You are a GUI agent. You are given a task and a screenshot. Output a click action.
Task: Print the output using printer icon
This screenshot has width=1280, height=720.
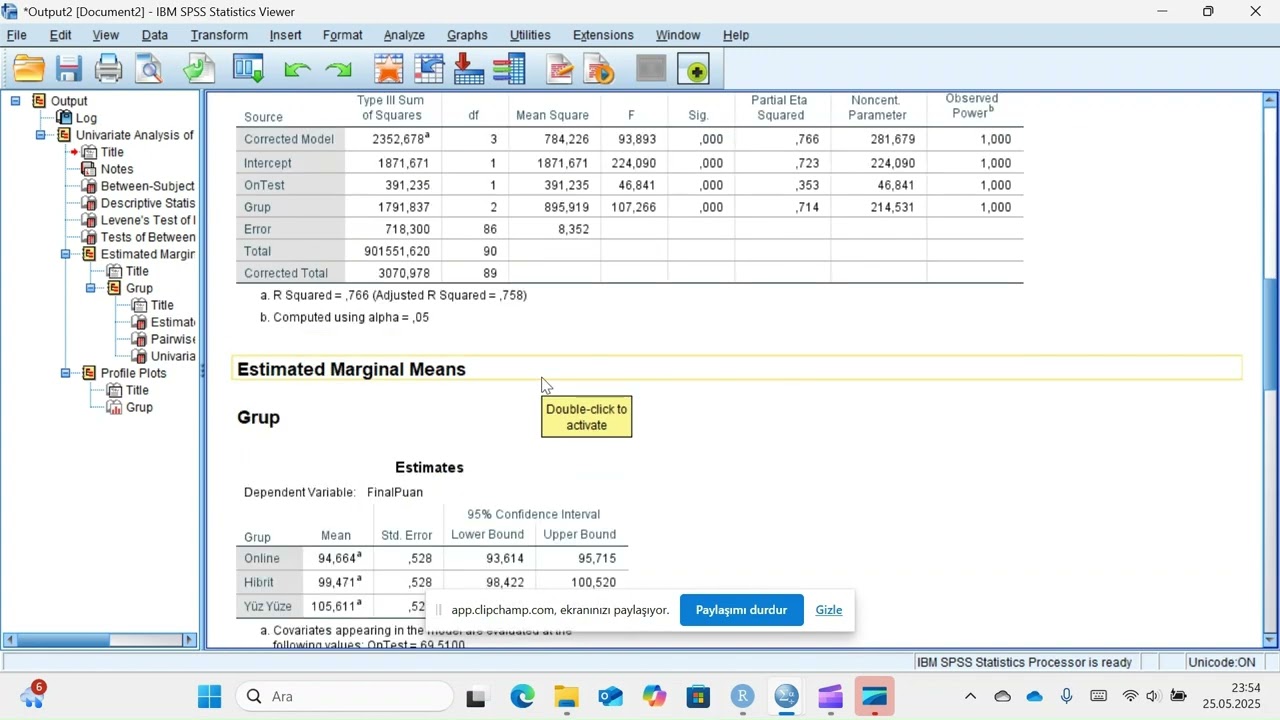coord(108,69)
